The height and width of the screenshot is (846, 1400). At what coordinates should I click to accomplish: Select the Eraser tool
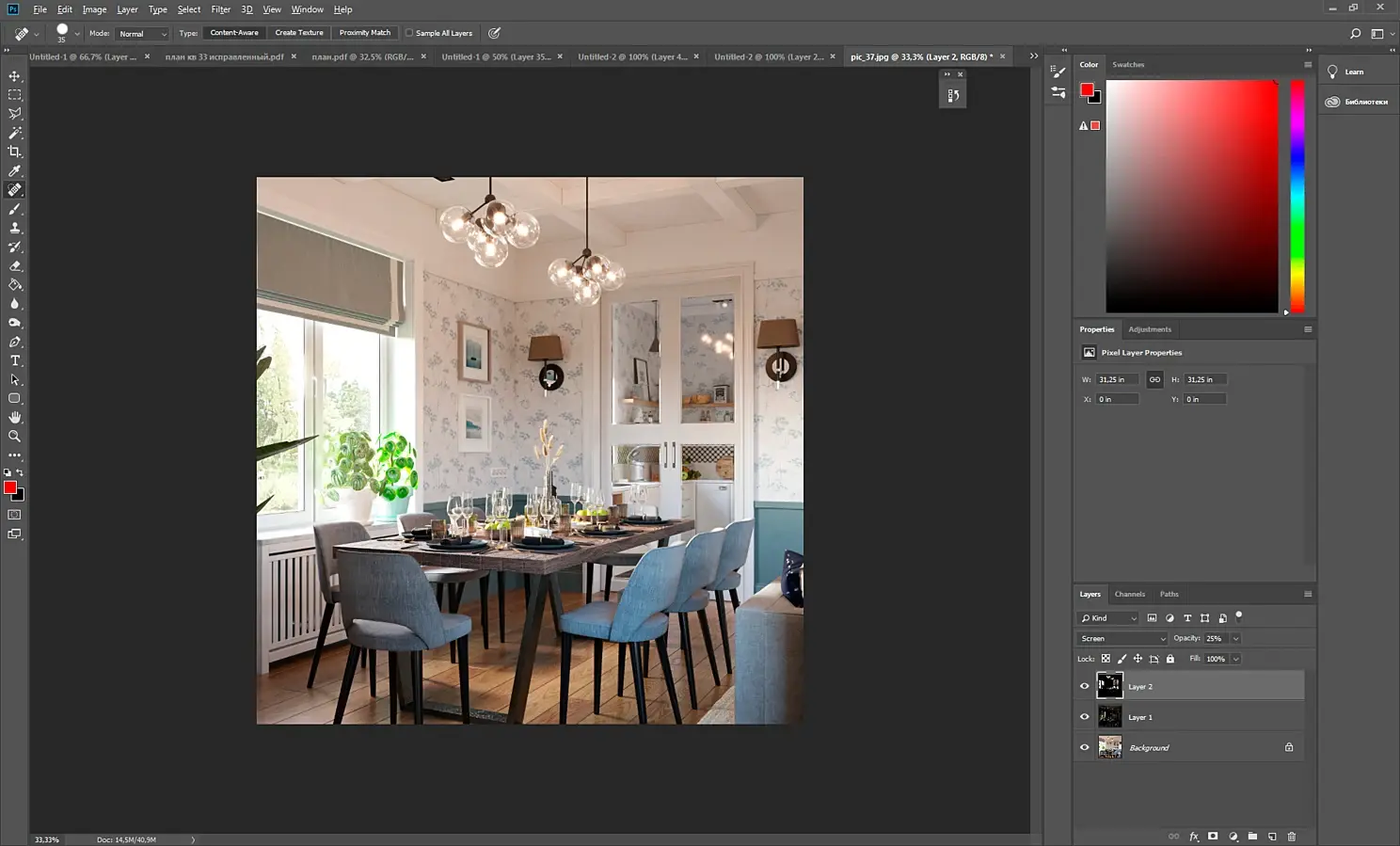(14, 265)
